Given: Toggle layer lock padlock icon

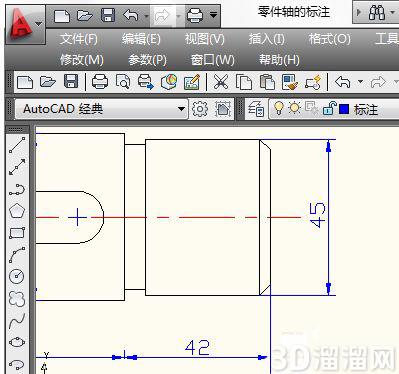Looking at the screenshot, I should point(329,108).
